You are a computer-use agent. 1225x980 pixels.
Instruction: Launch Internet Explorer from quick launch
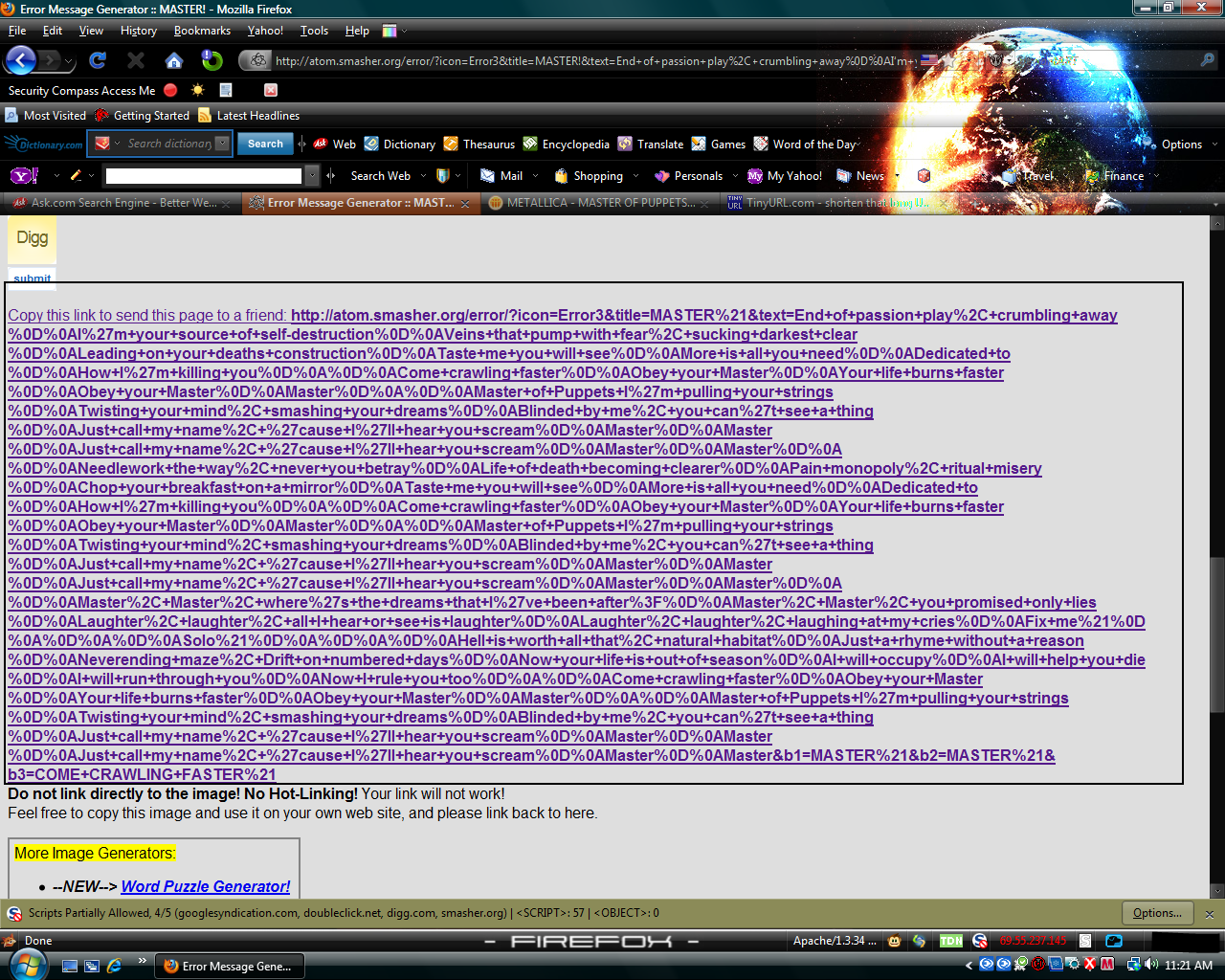(115, 966)
